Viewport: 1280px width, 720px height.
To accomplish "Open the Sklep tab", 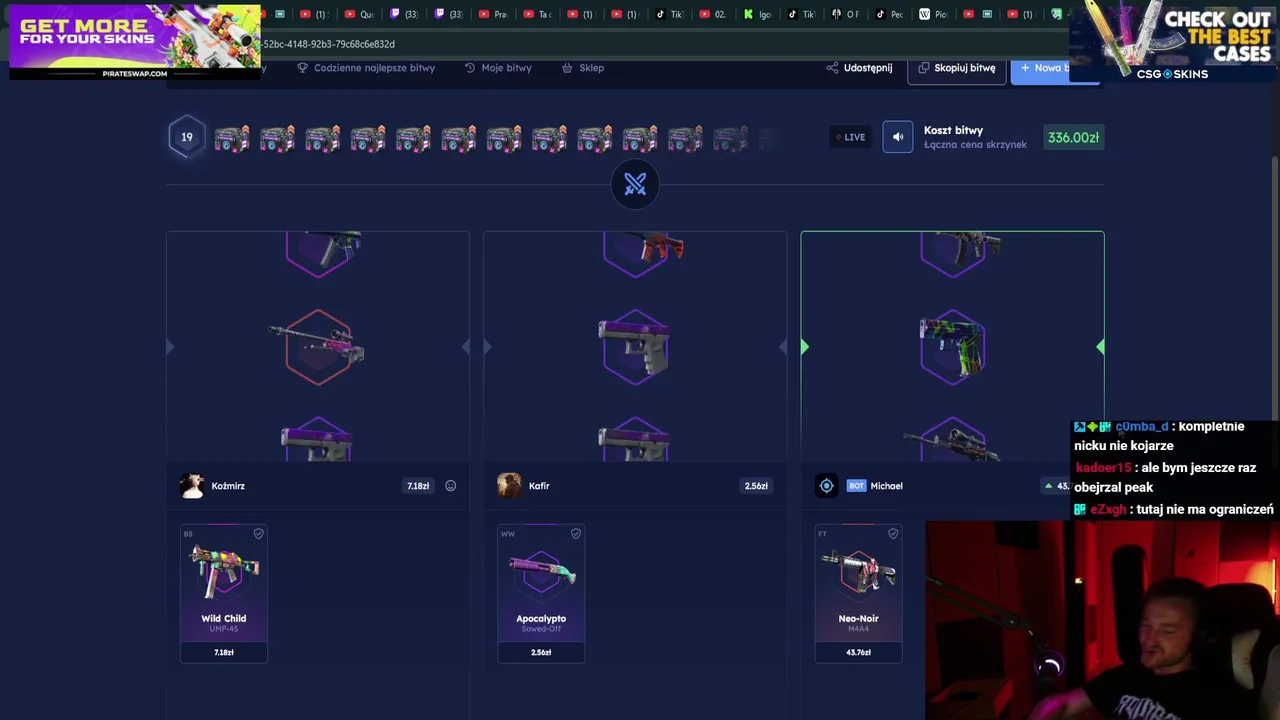I will (583, 68).
